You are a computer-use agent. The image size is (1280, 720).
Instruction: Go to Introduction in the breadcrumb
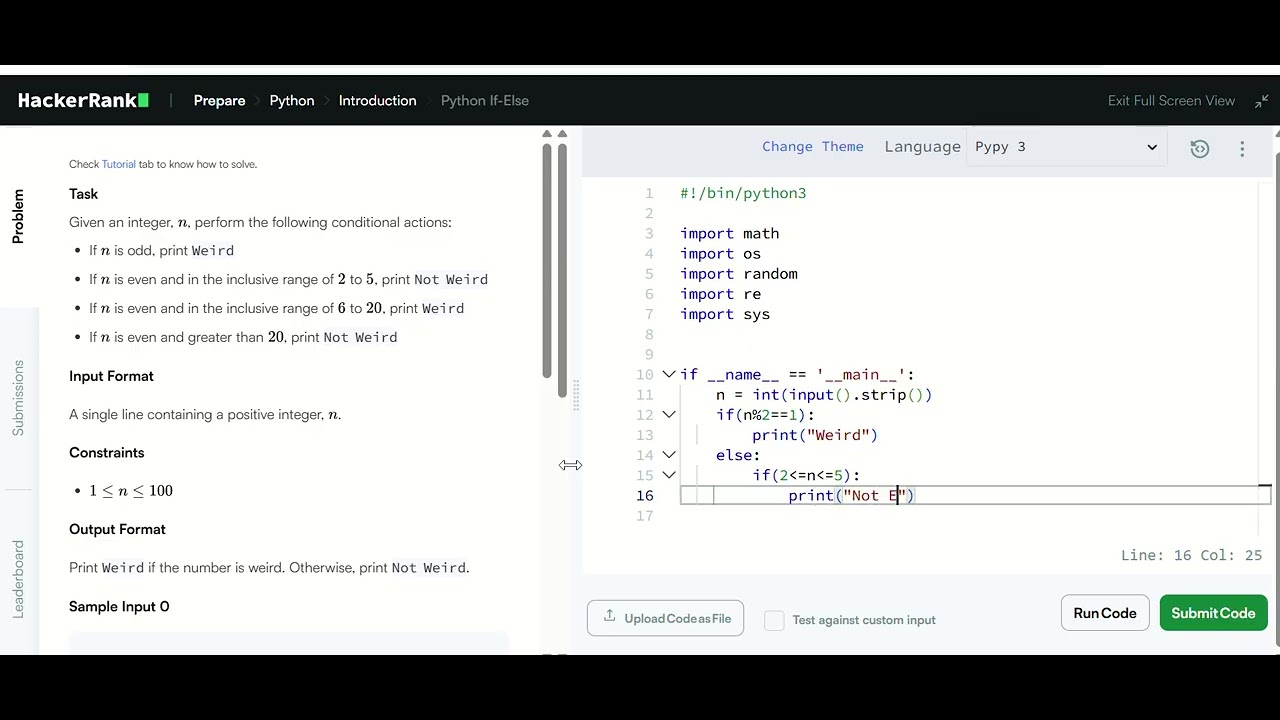377,100
